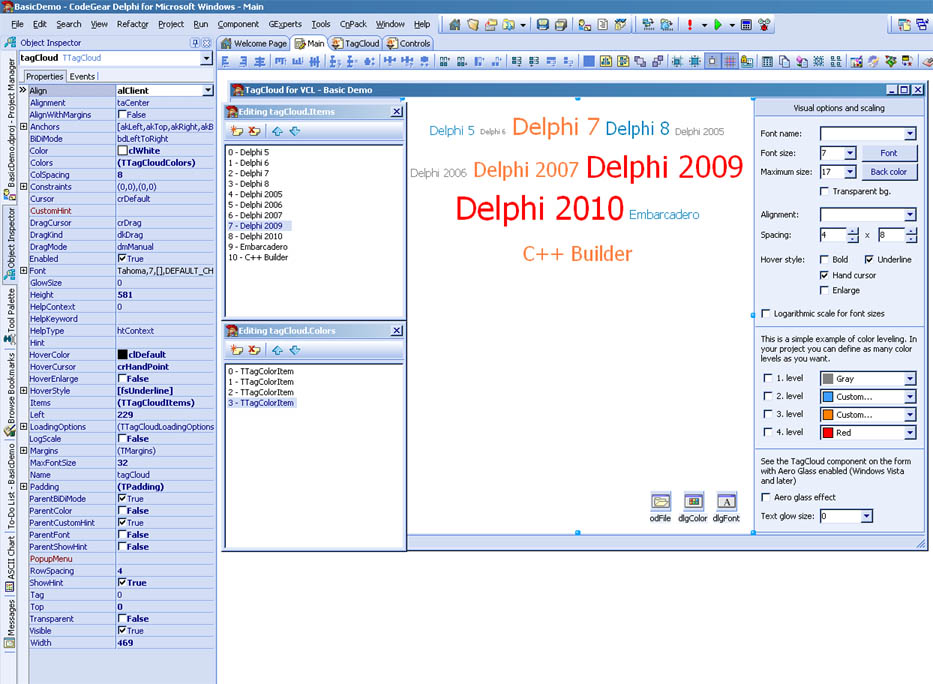
Task: Expand the Font property node
Action: pos(23,271)
